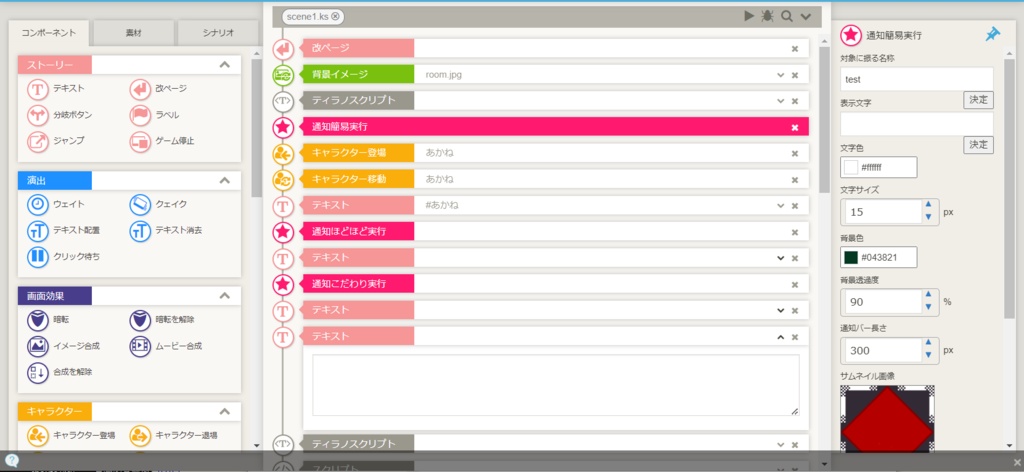Select the キャラクター退場 component
The height and width of the screenshot is (472, 1024).
[x=174, y=435]
